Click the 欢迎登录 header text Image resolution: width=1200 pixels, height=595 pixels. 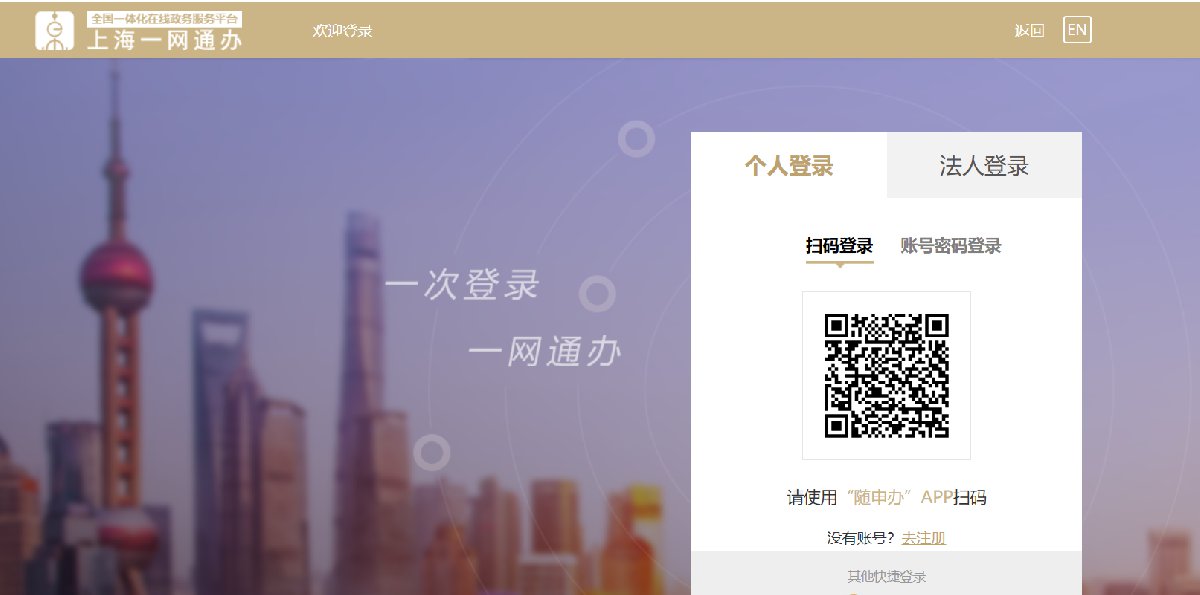(342, 31)
